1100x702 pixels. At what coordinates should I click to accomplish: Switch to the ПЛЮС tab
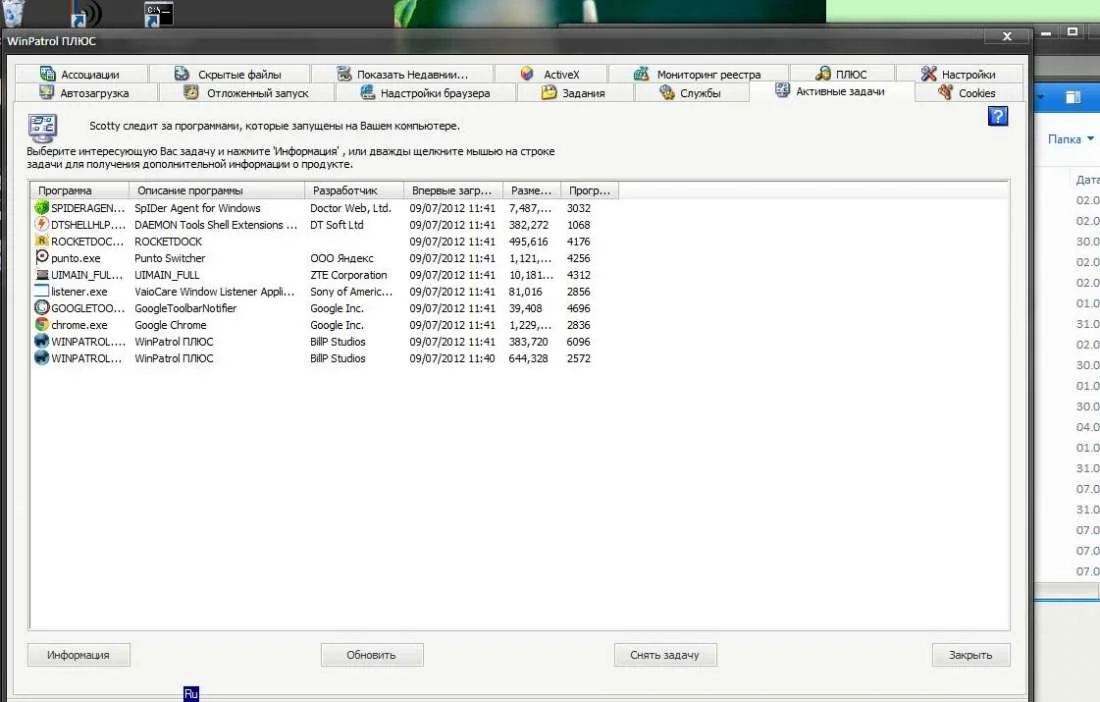(x=842, y=74)
